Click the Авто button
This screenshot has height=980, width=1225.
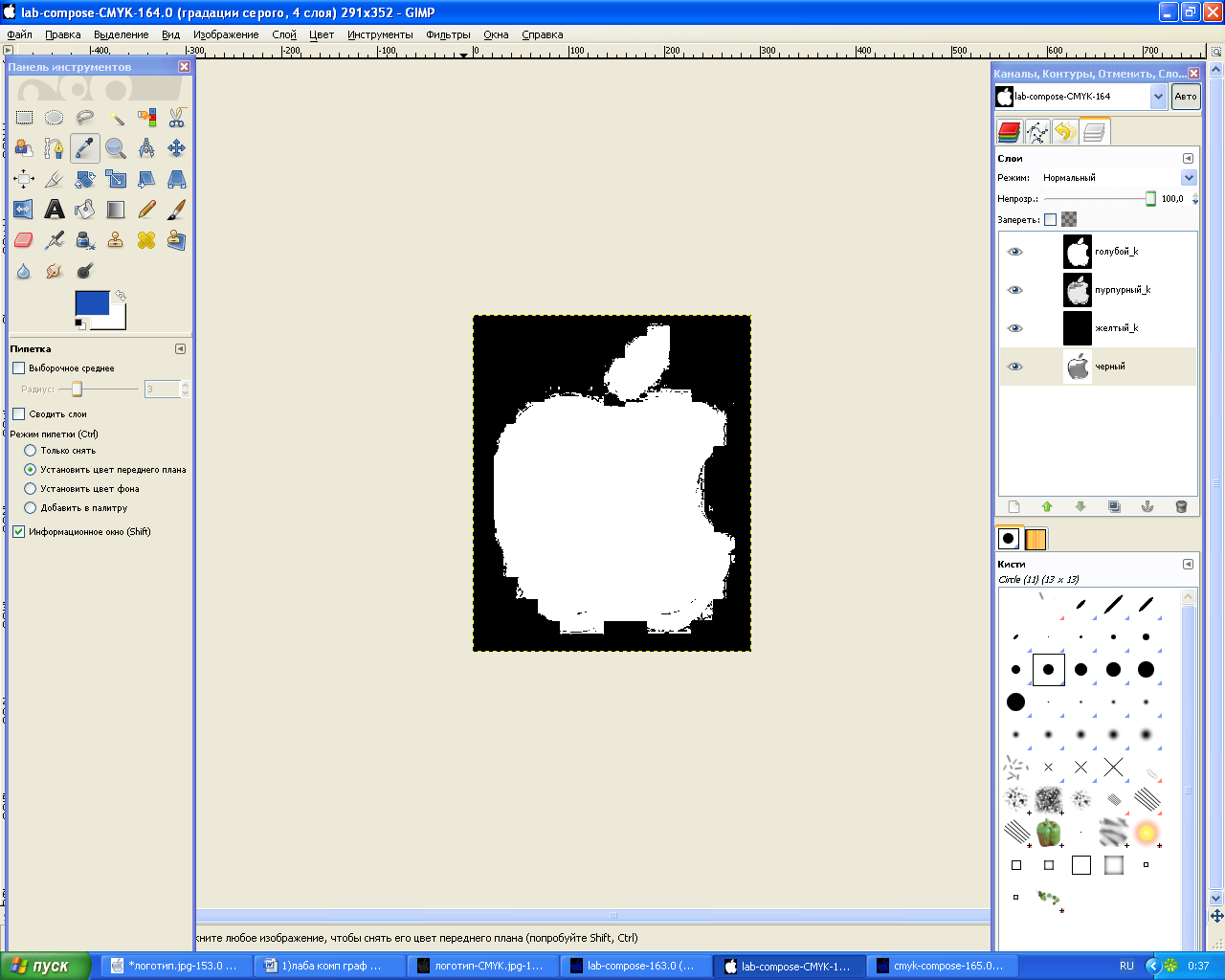(1186, 97)
